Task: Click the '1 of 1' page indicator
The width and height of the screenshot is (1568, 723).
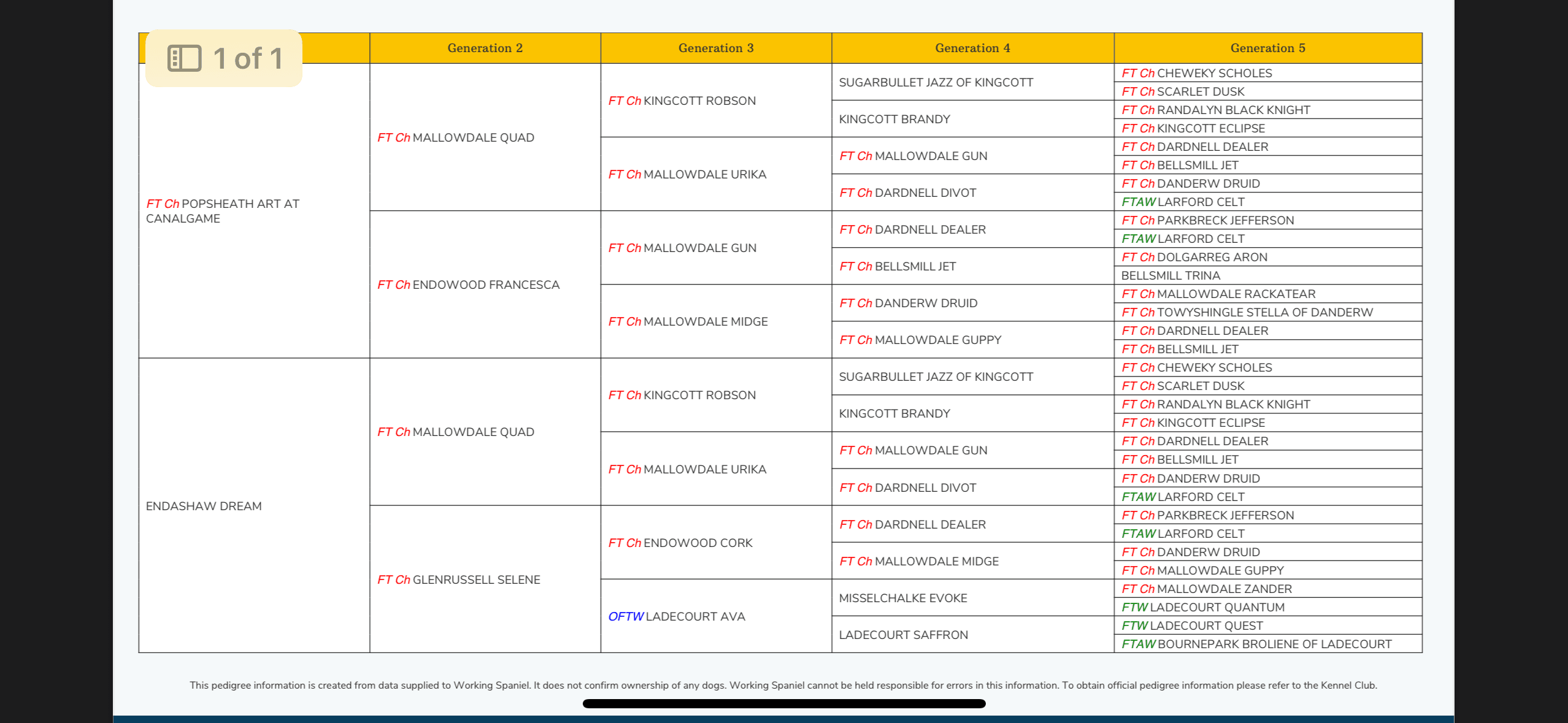Action: (x=248, y=59)
